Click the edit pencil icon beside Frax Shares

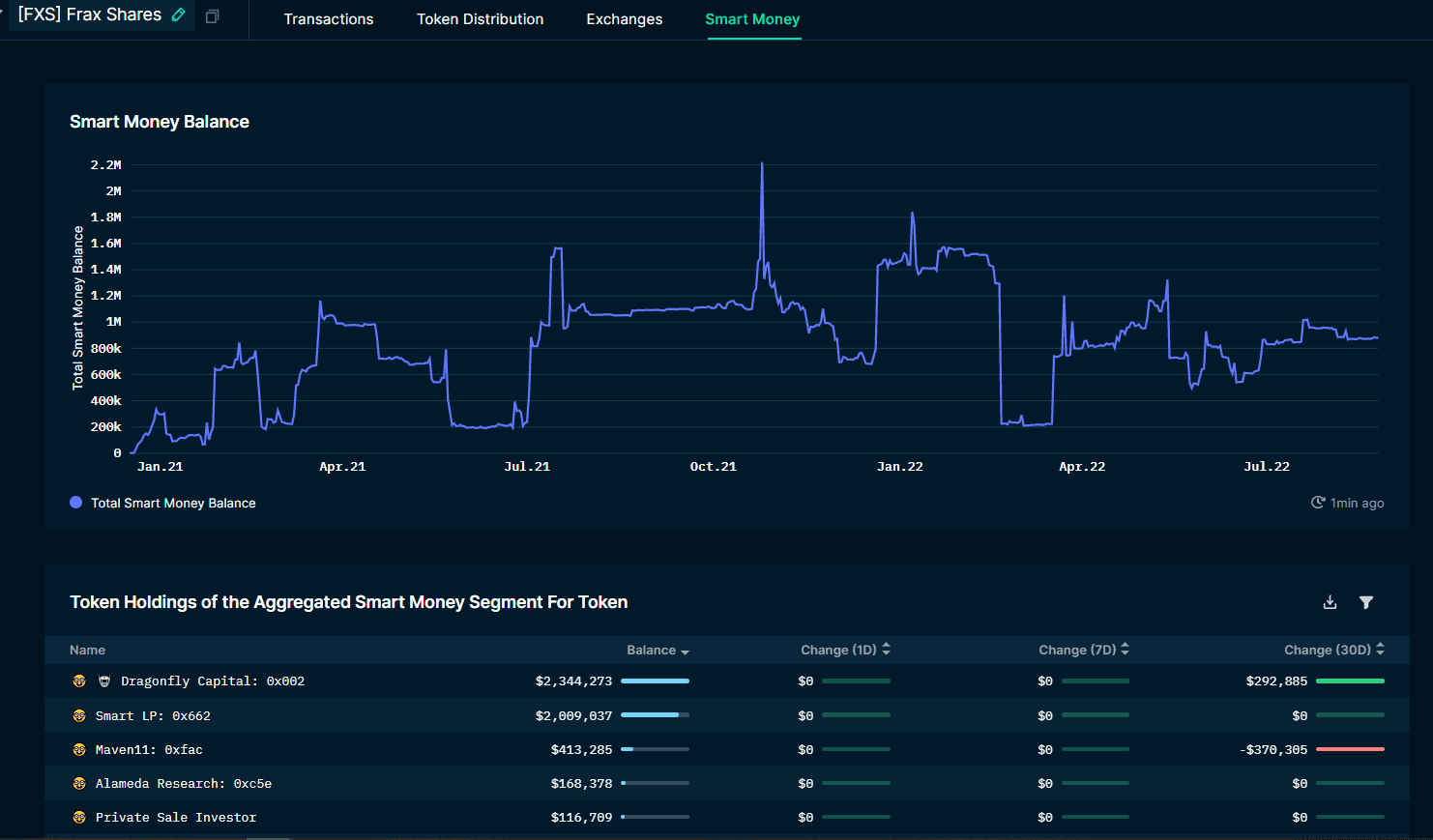tap(178, 14)
